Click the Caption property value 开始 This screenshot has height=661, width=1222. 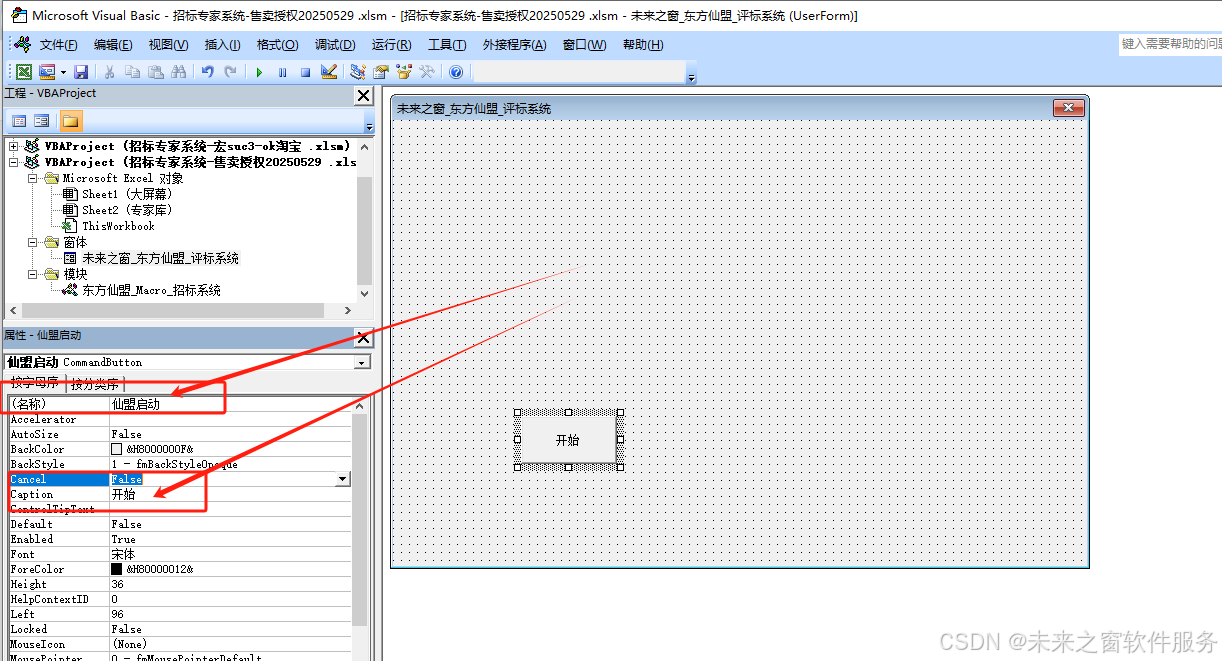[x=230, y=494]
